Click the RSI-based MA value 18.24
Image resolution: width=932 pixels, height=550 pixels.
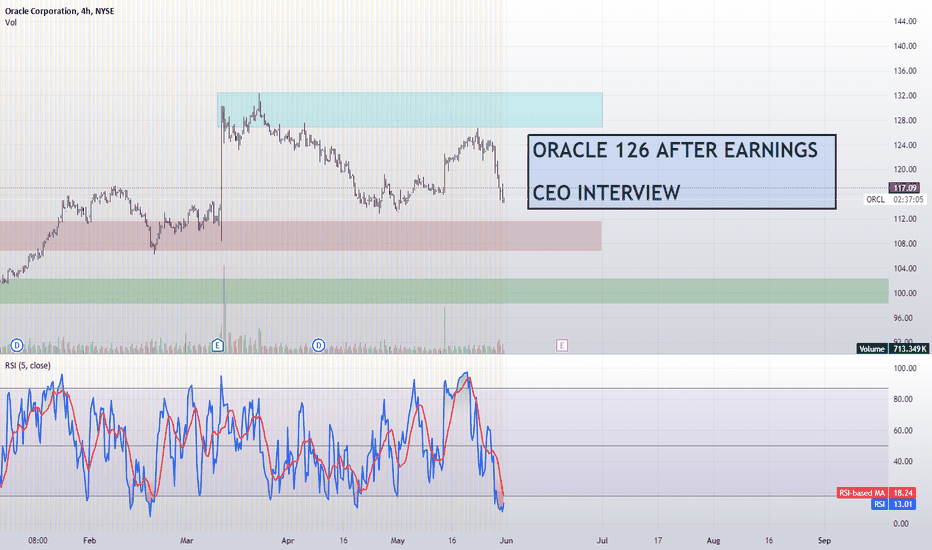click(903, 493)
